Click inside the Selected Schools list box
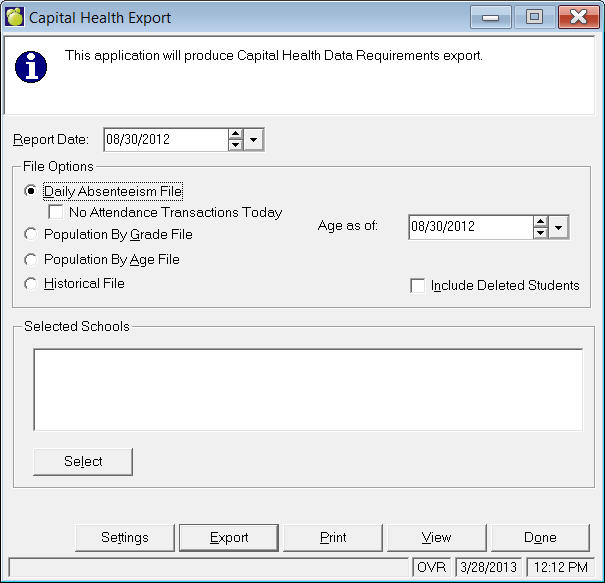The image size is (605, 583). point(308,389)
